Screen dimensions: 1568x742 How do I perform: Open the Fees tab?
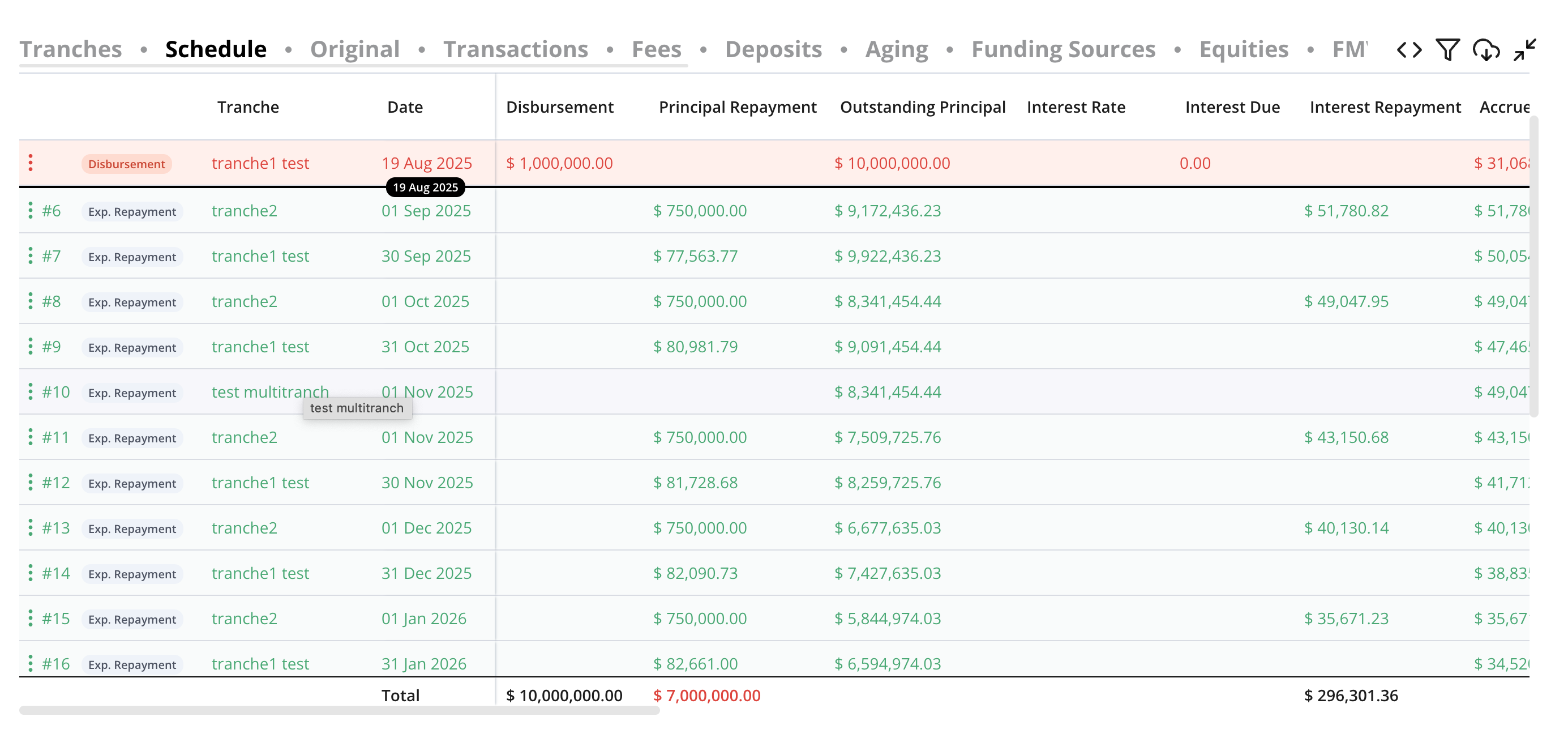tap(656, 49)
